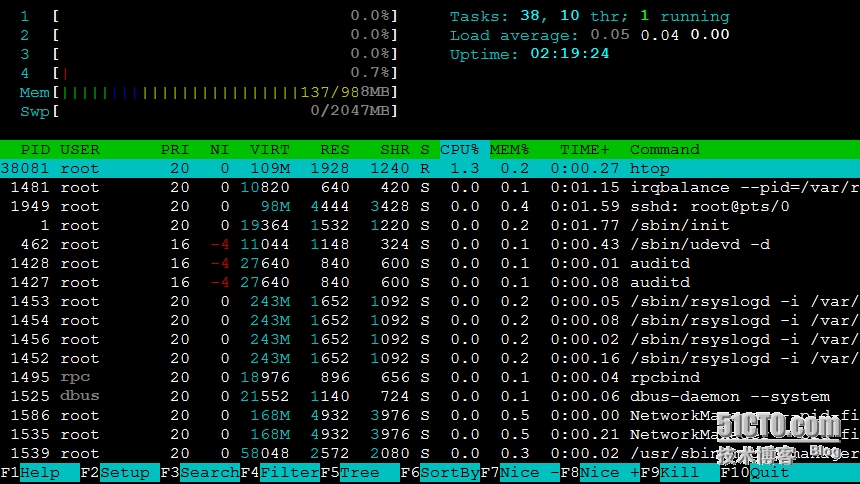Click the PRI column header
The image size is (860, 484).
click(x=174, y=150)
